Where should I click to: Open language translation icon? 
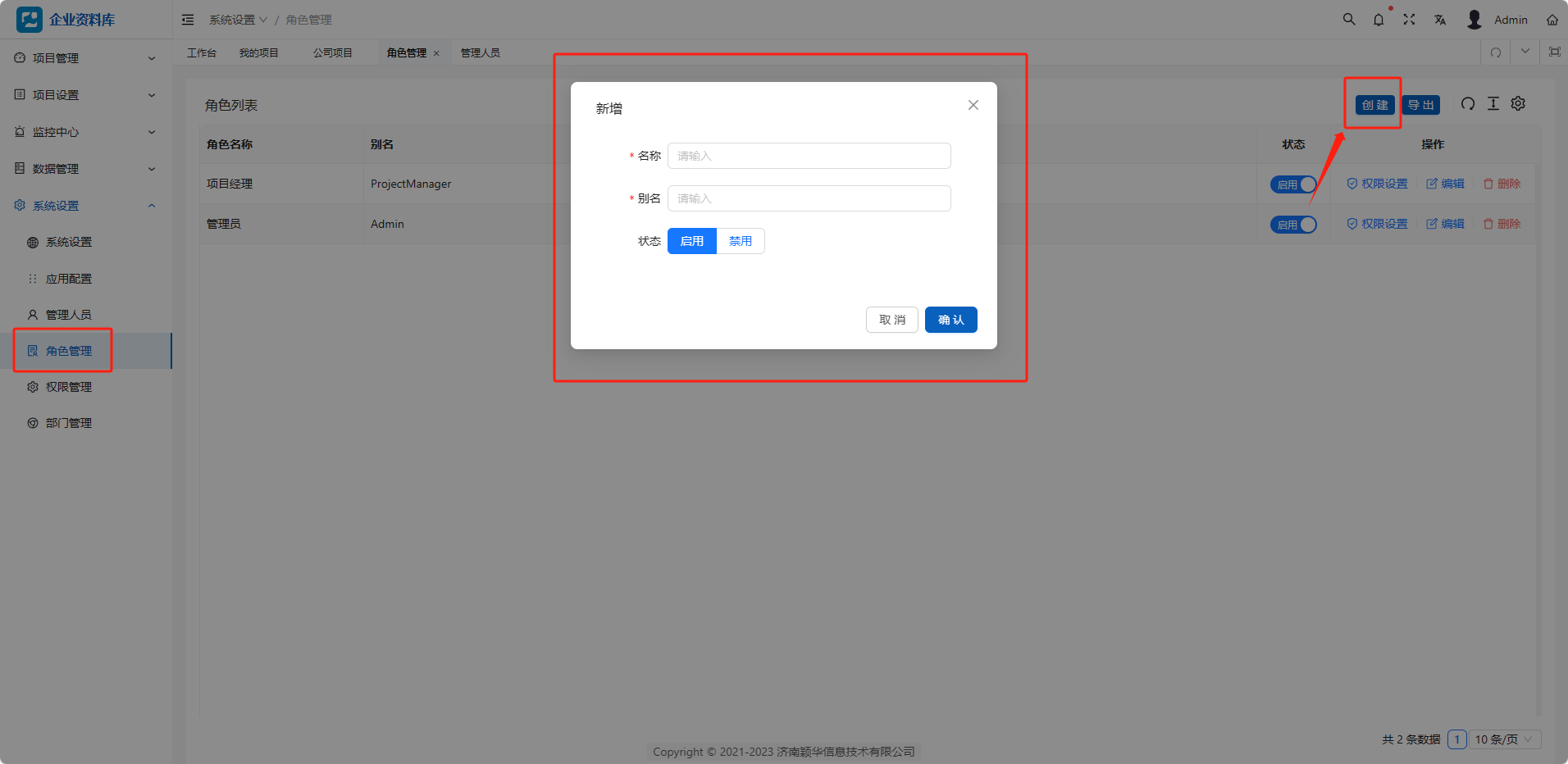1440,20
